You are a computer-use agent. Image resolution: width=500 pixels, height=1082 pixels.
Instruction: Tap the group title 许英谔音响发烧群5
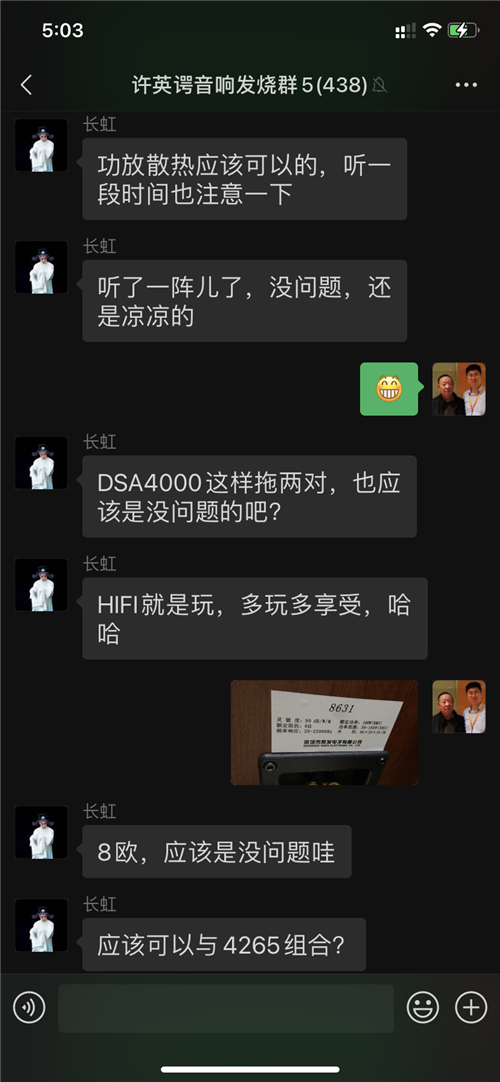click(250, 86)
